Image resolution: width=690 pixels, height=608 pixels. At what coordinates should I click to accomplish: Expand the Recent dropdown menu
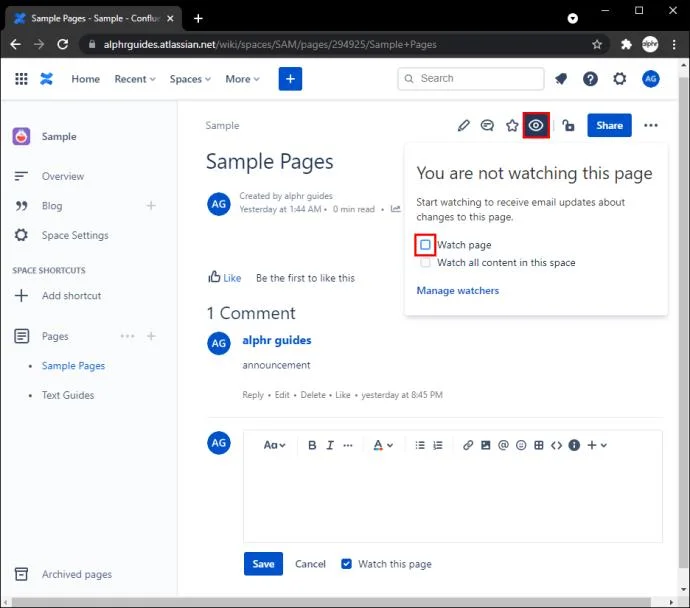[x=135, y=79]
